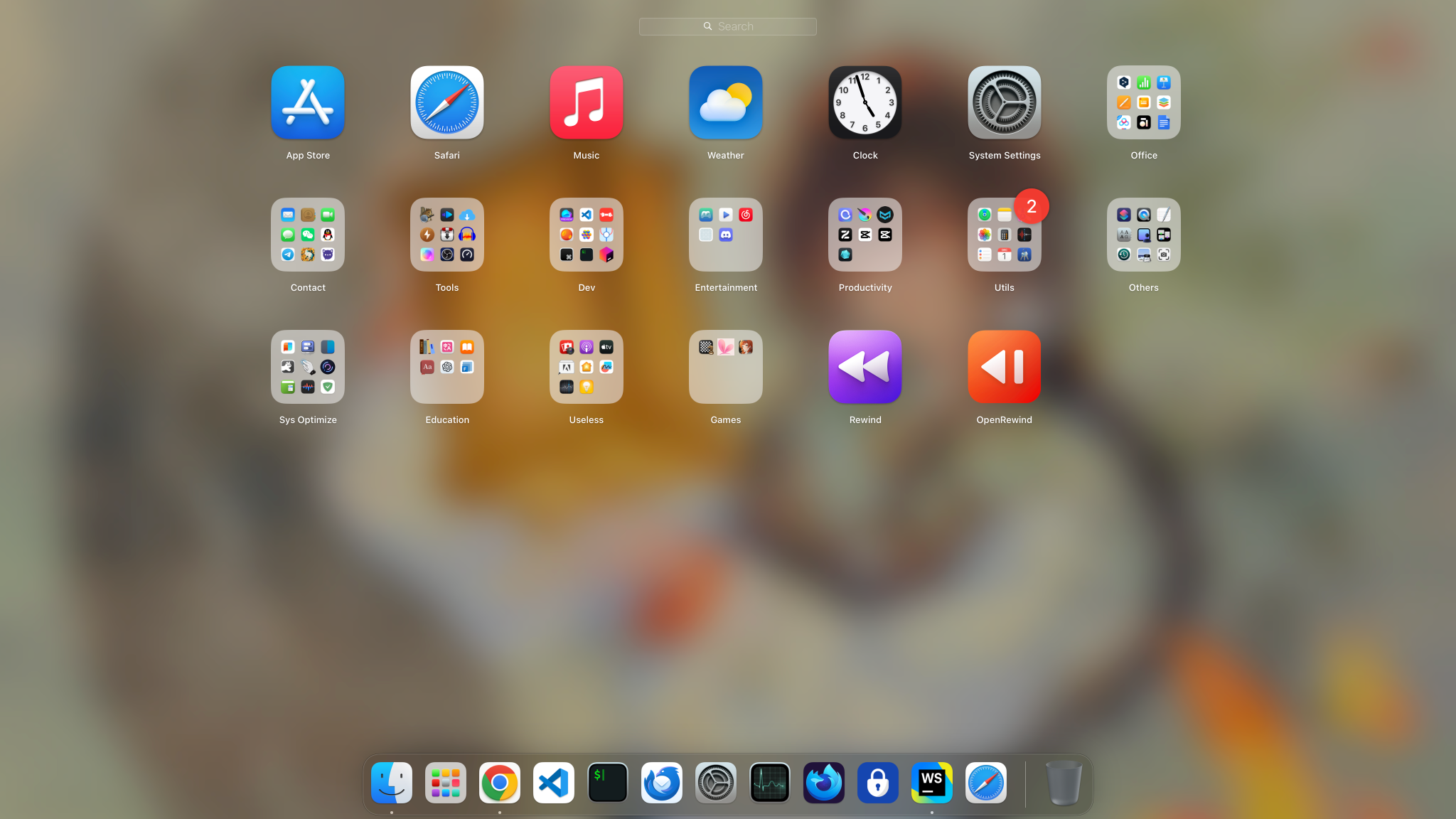
Task: Open Thunderbird from the dock
Action: coord(661,782)
